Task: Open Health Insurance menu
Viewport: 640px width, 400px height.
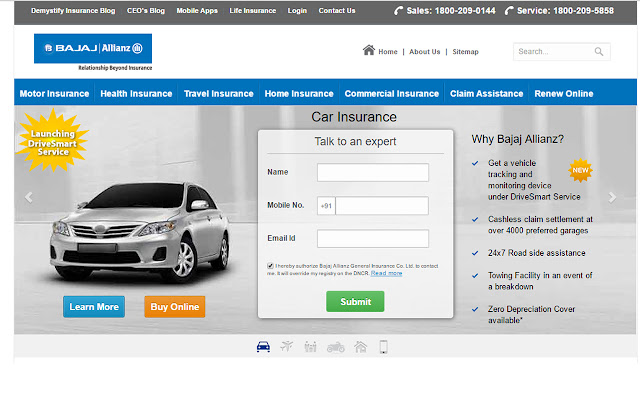Action: pyautogui.click(x=136, y=93)
